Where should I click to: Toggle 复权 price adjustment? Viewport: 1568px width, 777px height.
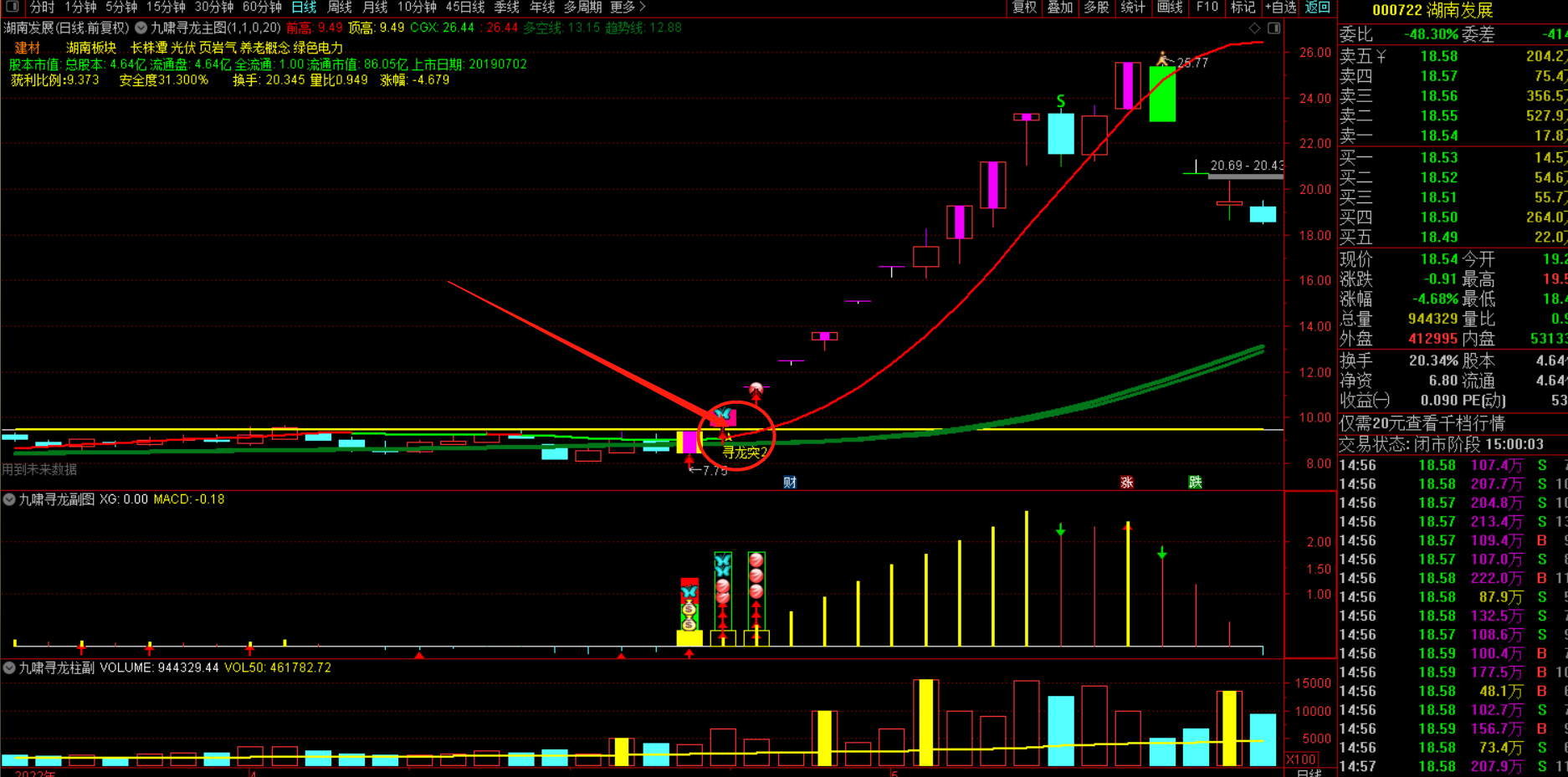[x=1024, y=7]
